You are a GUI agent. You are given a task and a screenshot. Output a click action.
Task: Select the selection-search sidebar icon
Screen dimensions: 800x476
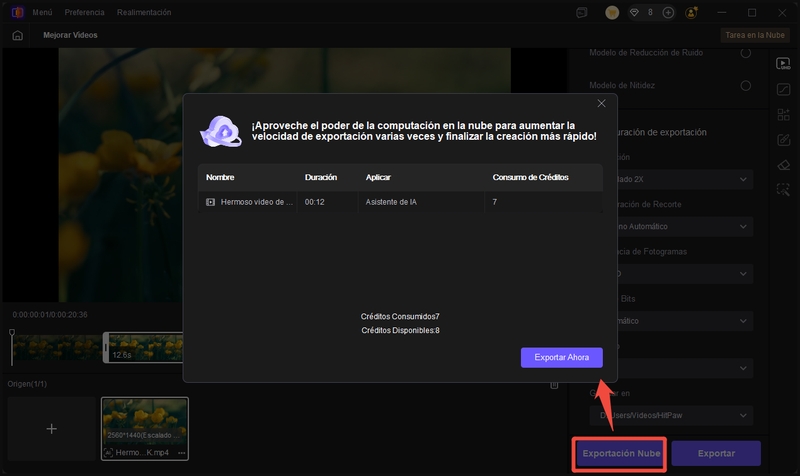pyautogui.click(x=783, y=190)
